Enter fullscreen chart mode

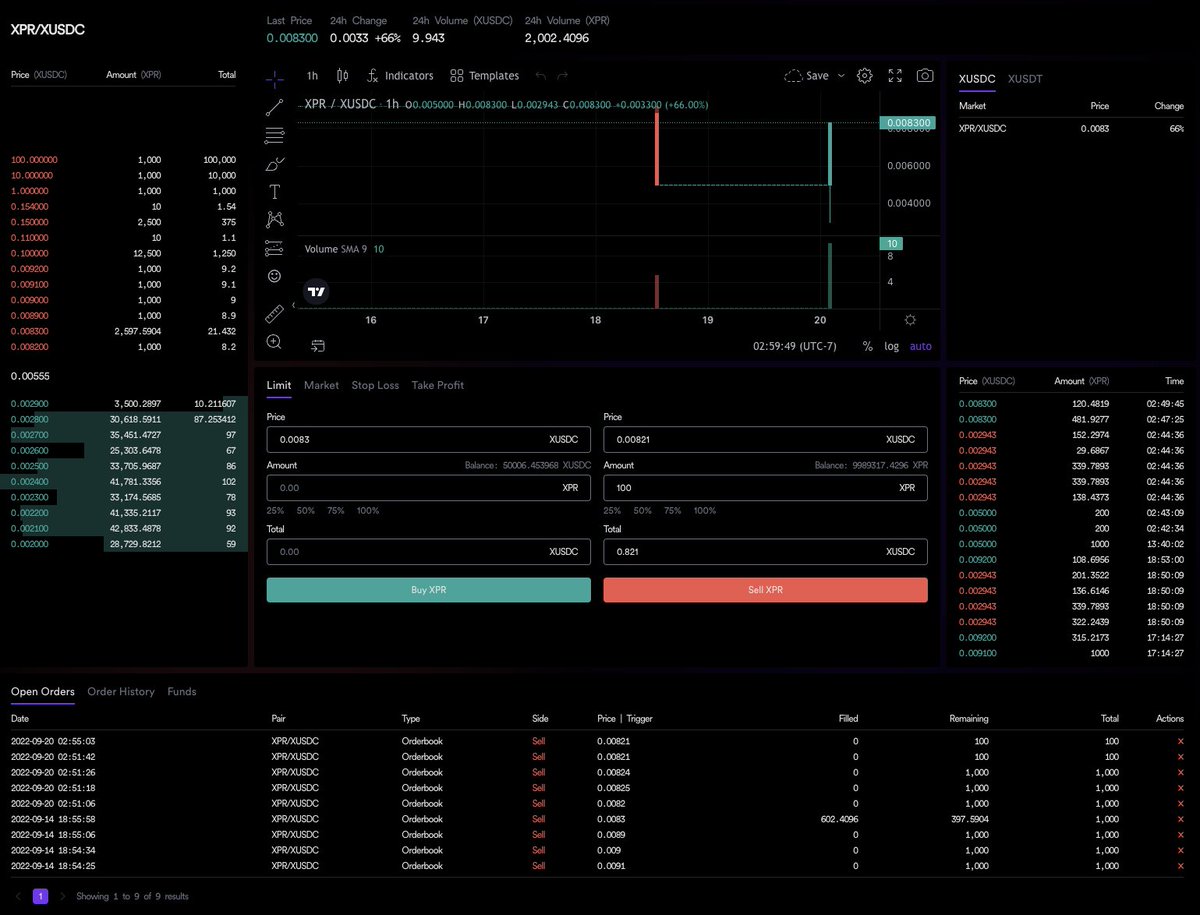(x=895, y=76)
